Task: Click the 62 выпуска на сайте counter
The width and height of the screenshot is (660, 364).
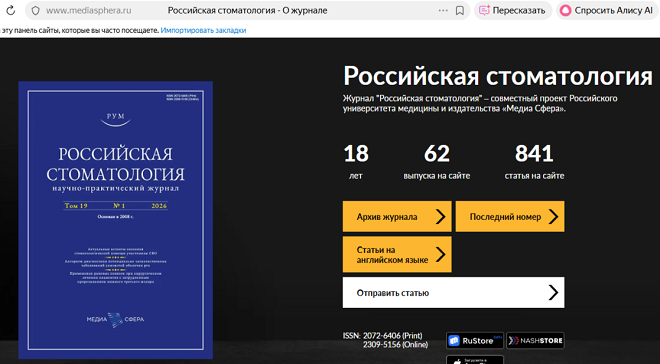Action: [436, 162]
